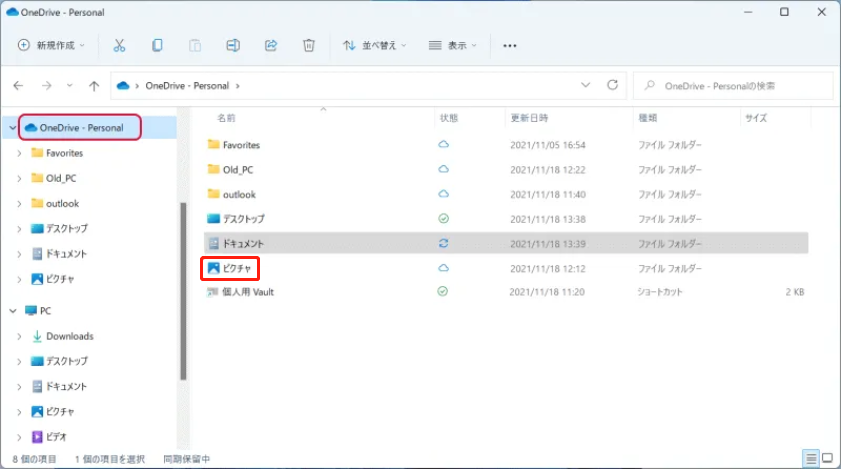Click the navigation pane scrollbar

click(183, 291)
